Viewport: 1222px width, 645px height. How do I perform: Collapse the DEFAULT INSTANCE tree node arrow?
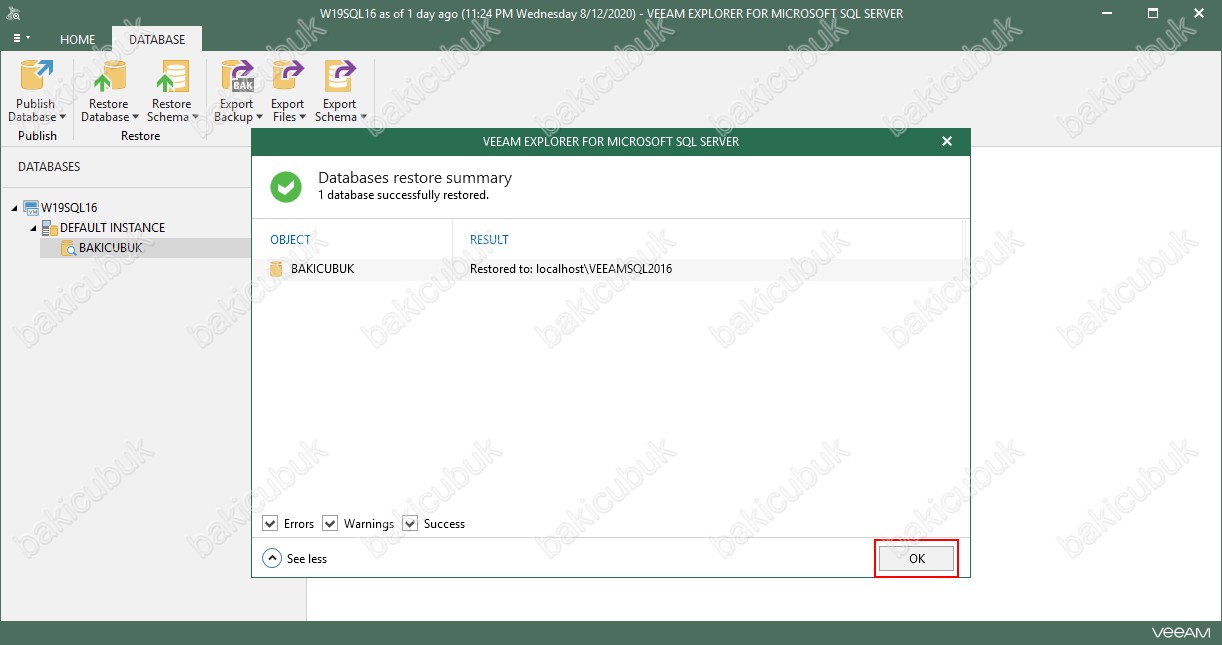click(x=33, y=228)
